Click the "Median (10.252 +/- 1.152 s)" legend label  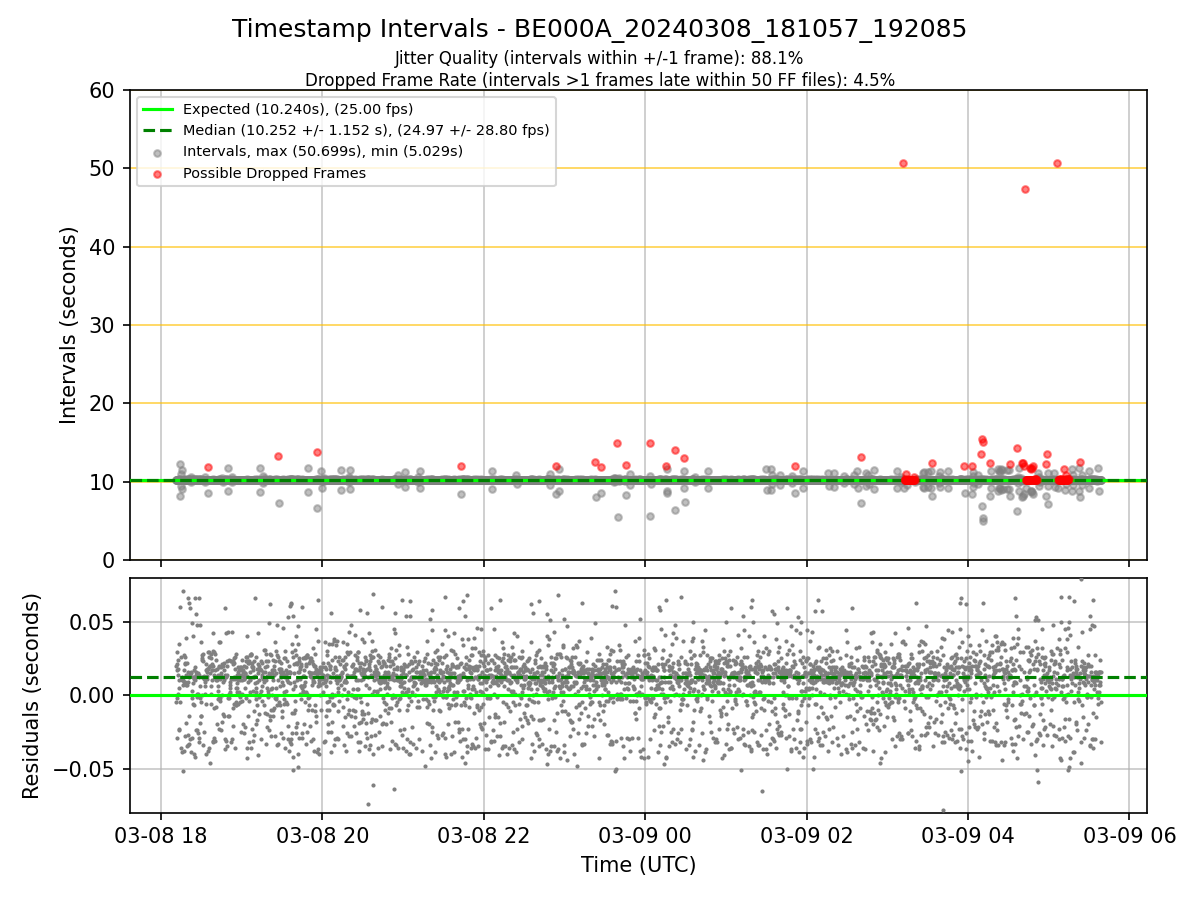coord(366,131)
